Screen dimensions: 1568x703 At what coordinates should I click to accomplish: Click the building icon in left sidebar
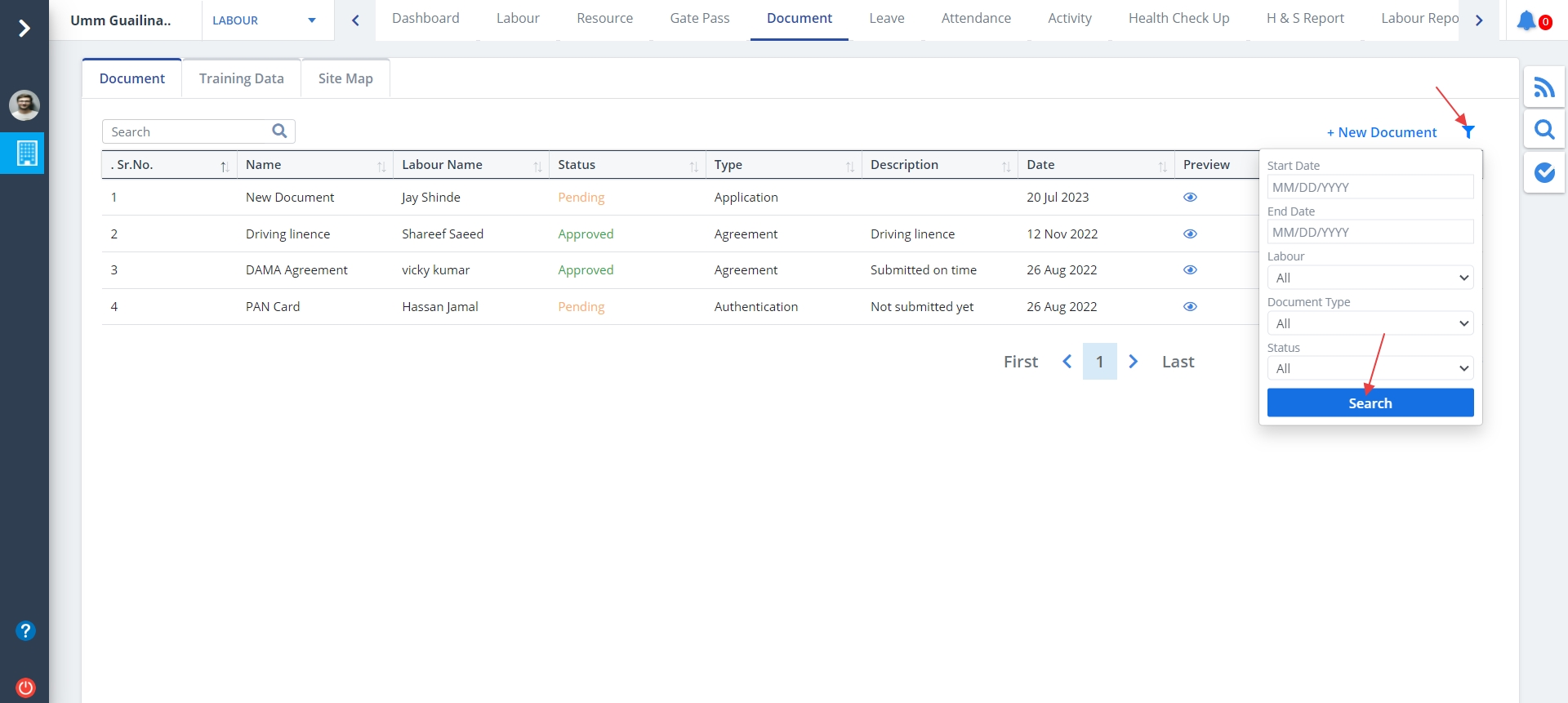[x=26, y=153]
